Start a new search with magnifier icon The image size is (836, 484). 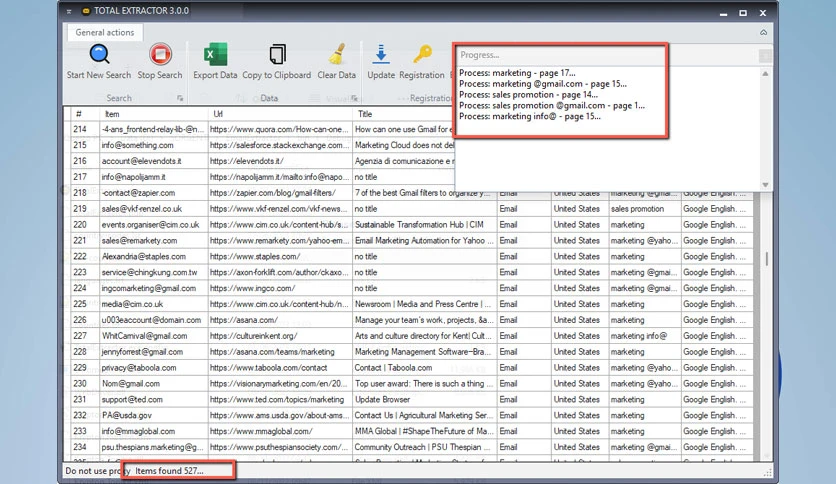[99, 62]
